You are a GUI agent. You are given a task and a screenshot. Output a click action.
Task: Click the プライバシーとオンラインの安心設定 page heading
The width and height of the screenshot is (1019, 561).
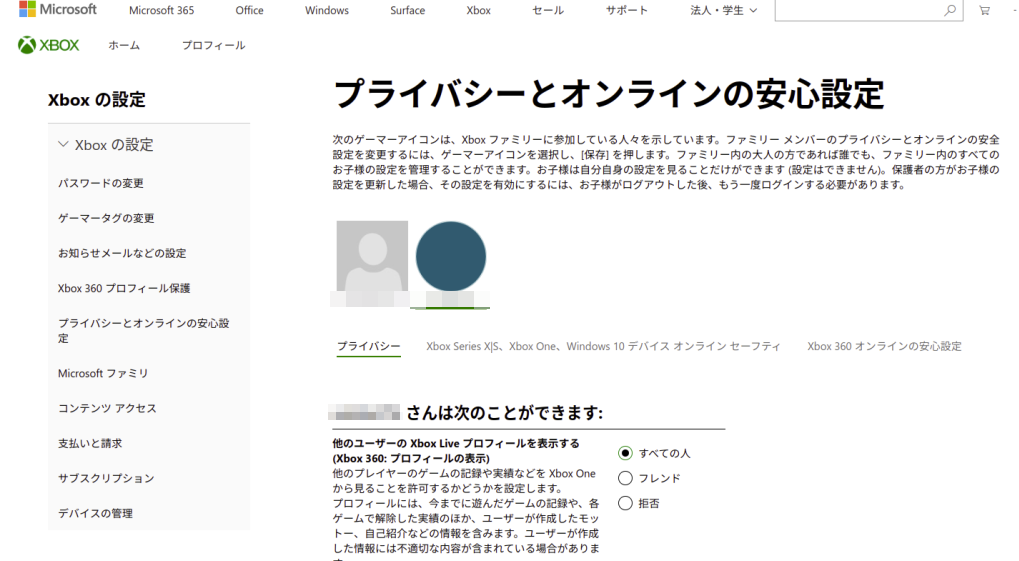pos(608,94)
